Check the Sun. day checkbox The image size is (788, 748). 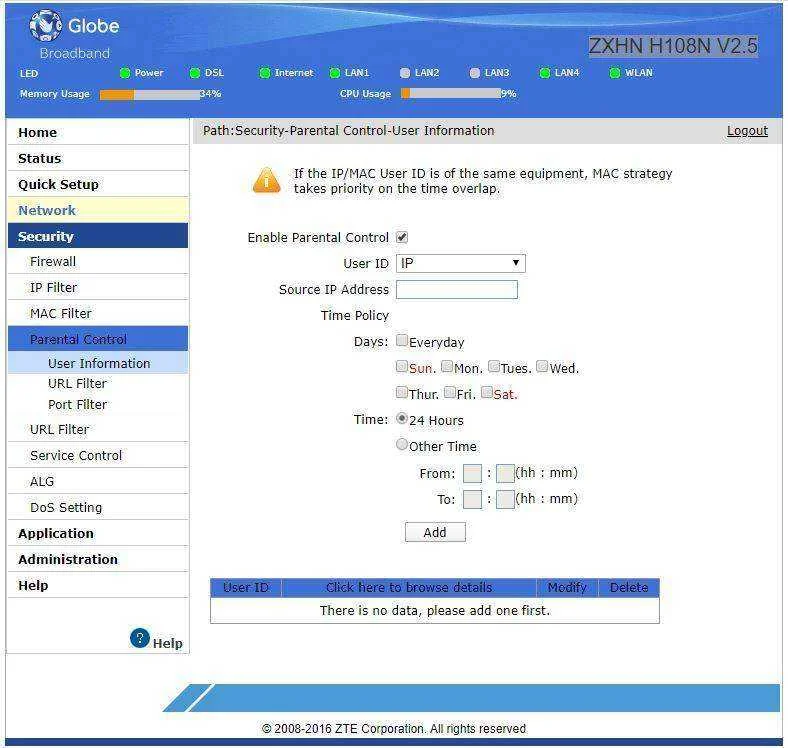pyautogui.click(x=402, y=366)
